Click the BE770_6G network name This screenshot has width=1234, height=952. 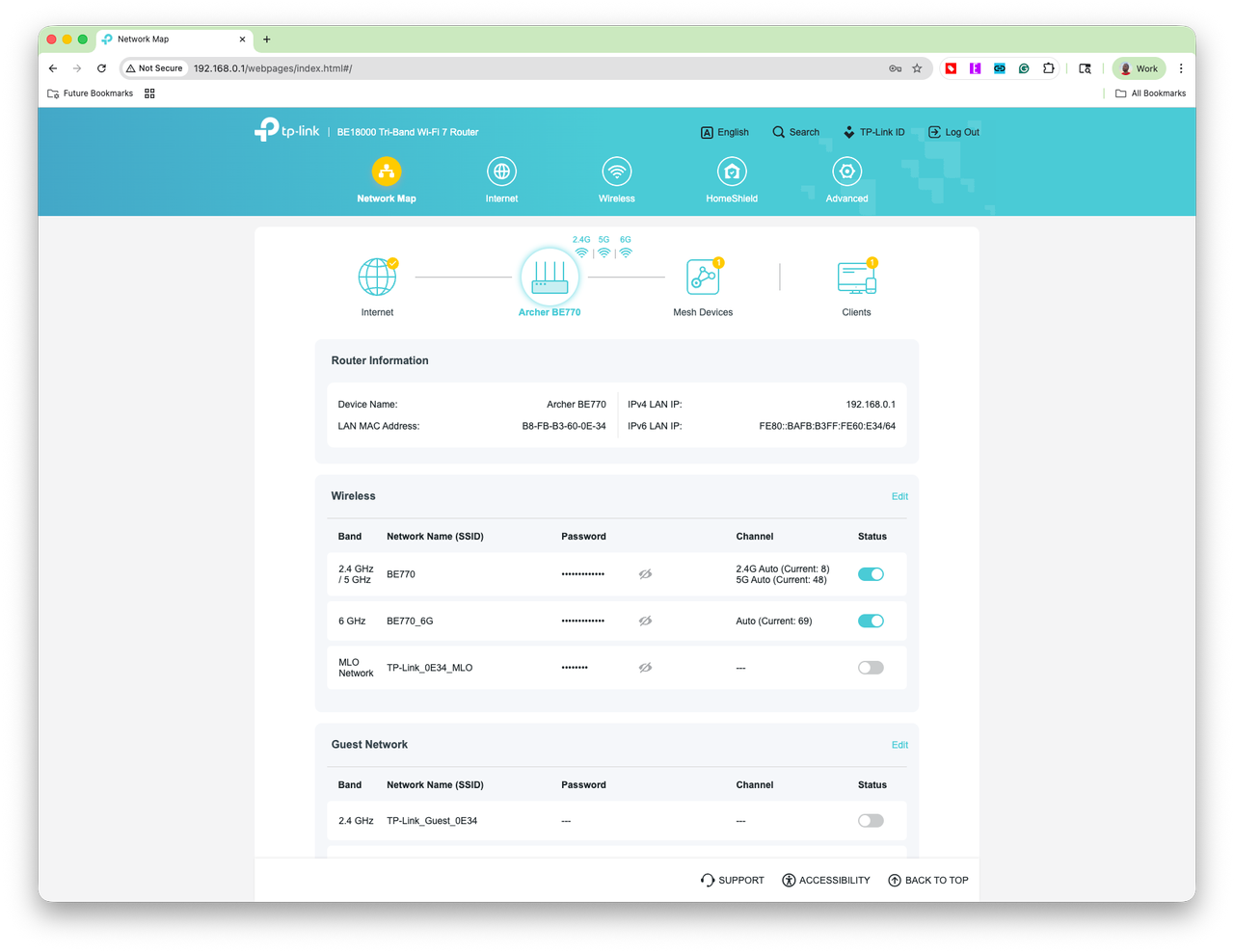coord(410,621)
